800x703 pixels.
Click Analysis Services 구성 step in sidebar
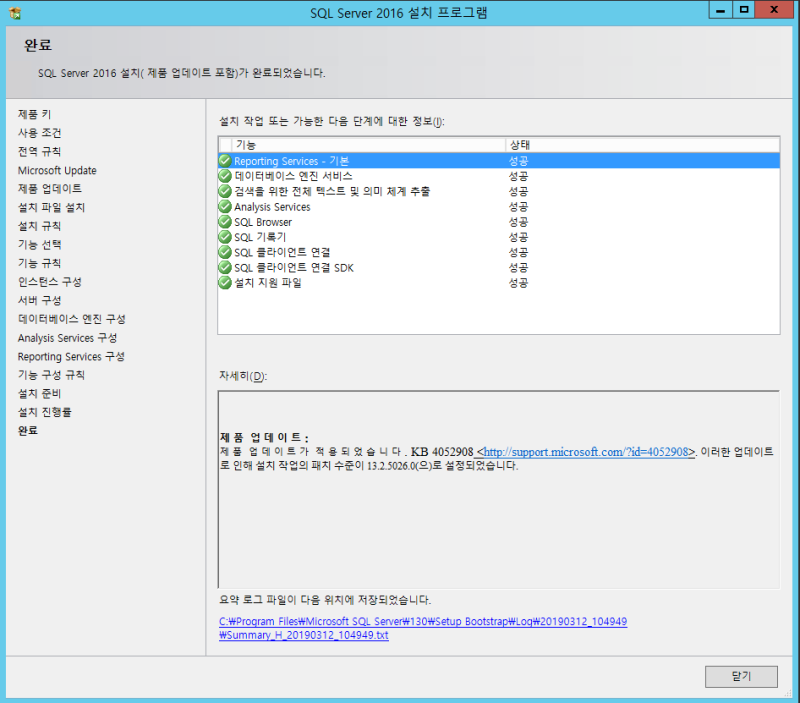67,338
